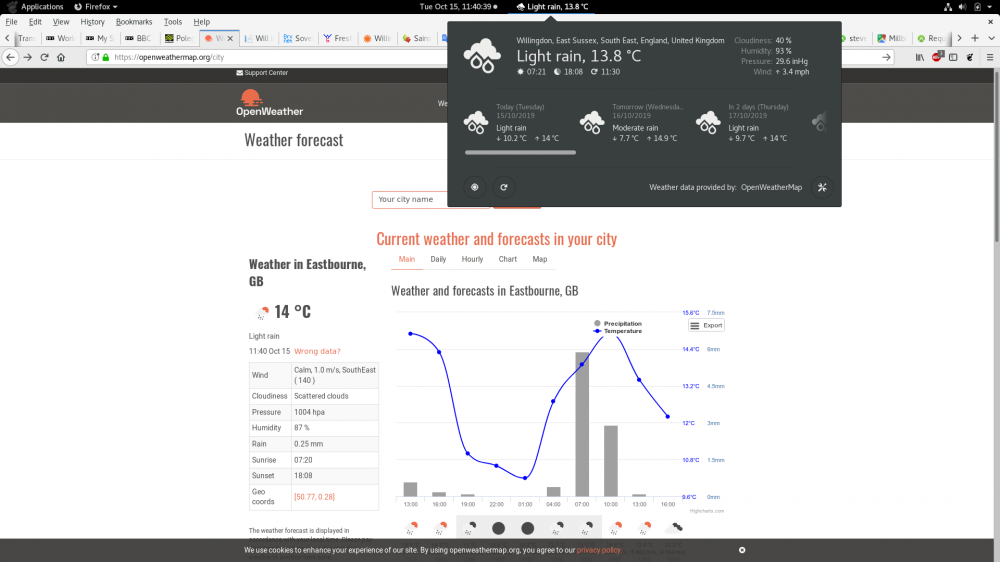
Task: Open the Bookmarks menu
Action: (x=134, y=22)
